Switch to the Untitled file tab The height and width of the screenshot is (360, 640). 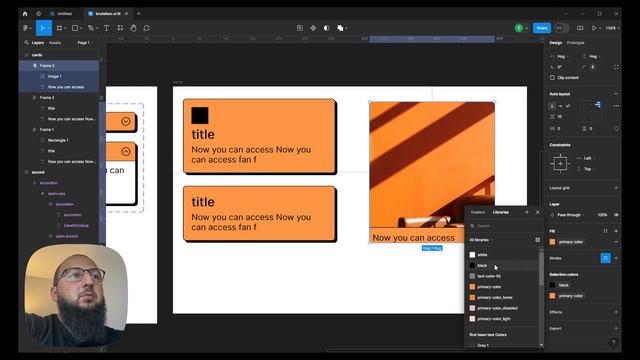click(x=61, y=13)
